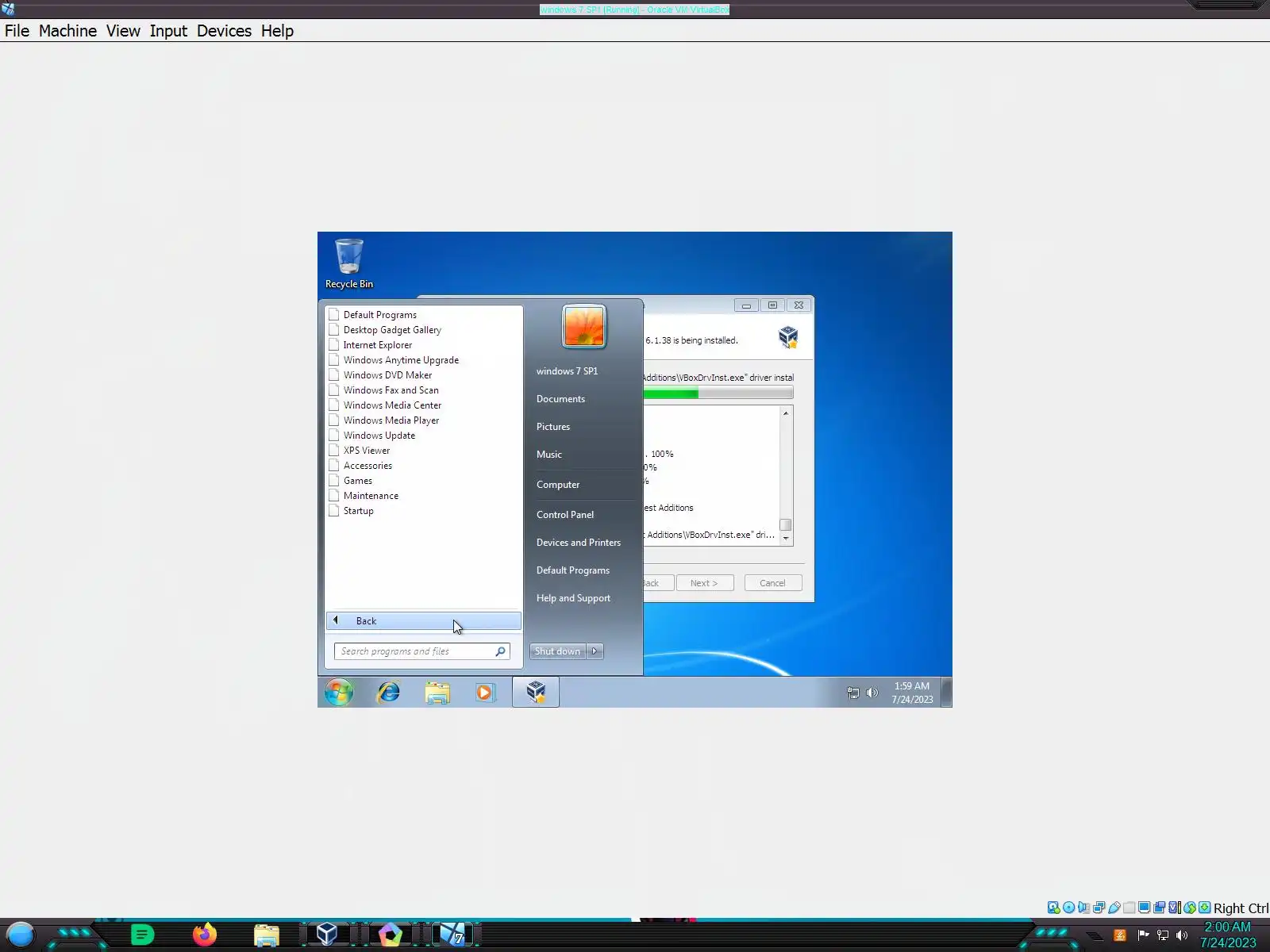Launch Windows Media Center from the programs list
The height and width of the screenshot is (952, 1270).
[x=392, y=405]
